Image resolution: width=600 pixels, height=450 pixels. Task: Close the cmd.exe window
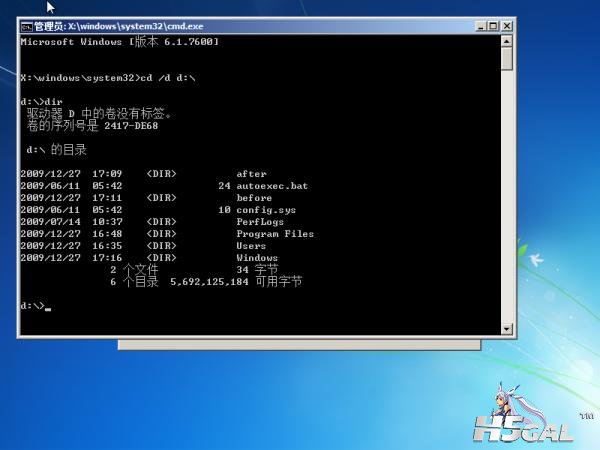coord(507,26)
